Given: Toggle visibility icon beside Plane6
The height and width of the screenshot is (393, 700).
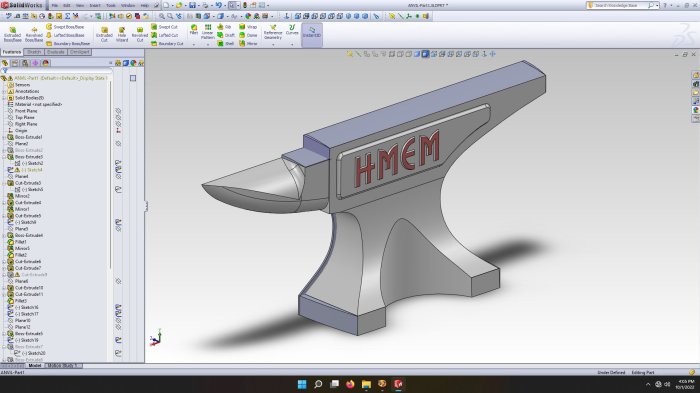Looking at the screenshot, I should 118,281.
